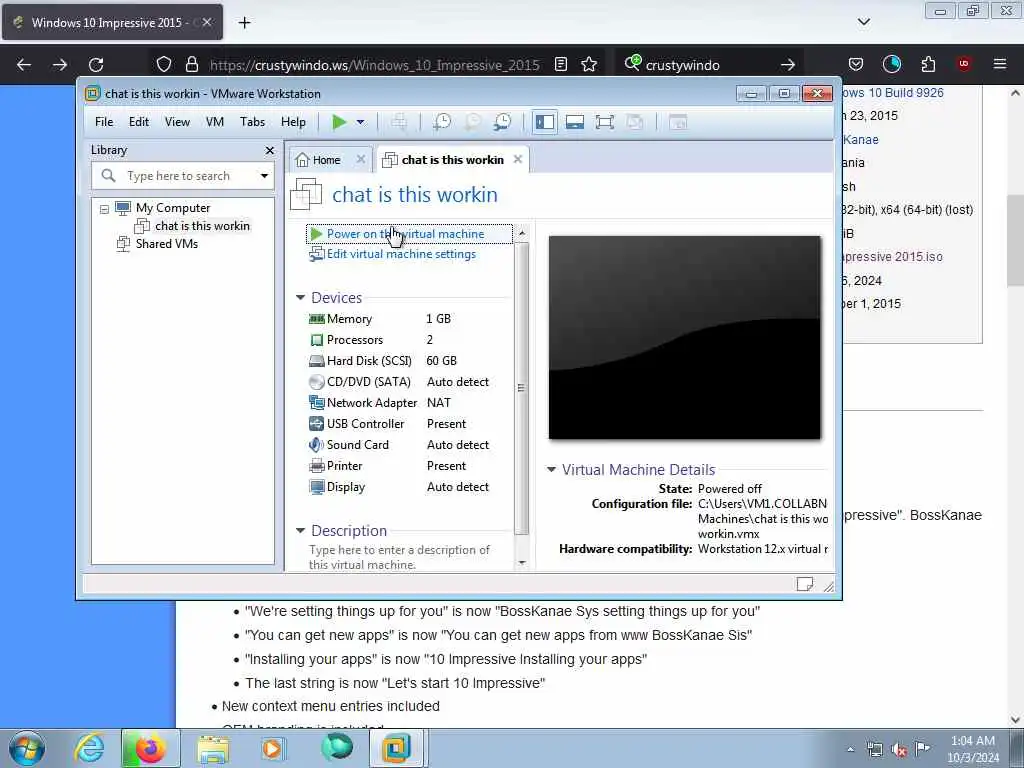Click the black VM screen preview thumbnail

684,338
